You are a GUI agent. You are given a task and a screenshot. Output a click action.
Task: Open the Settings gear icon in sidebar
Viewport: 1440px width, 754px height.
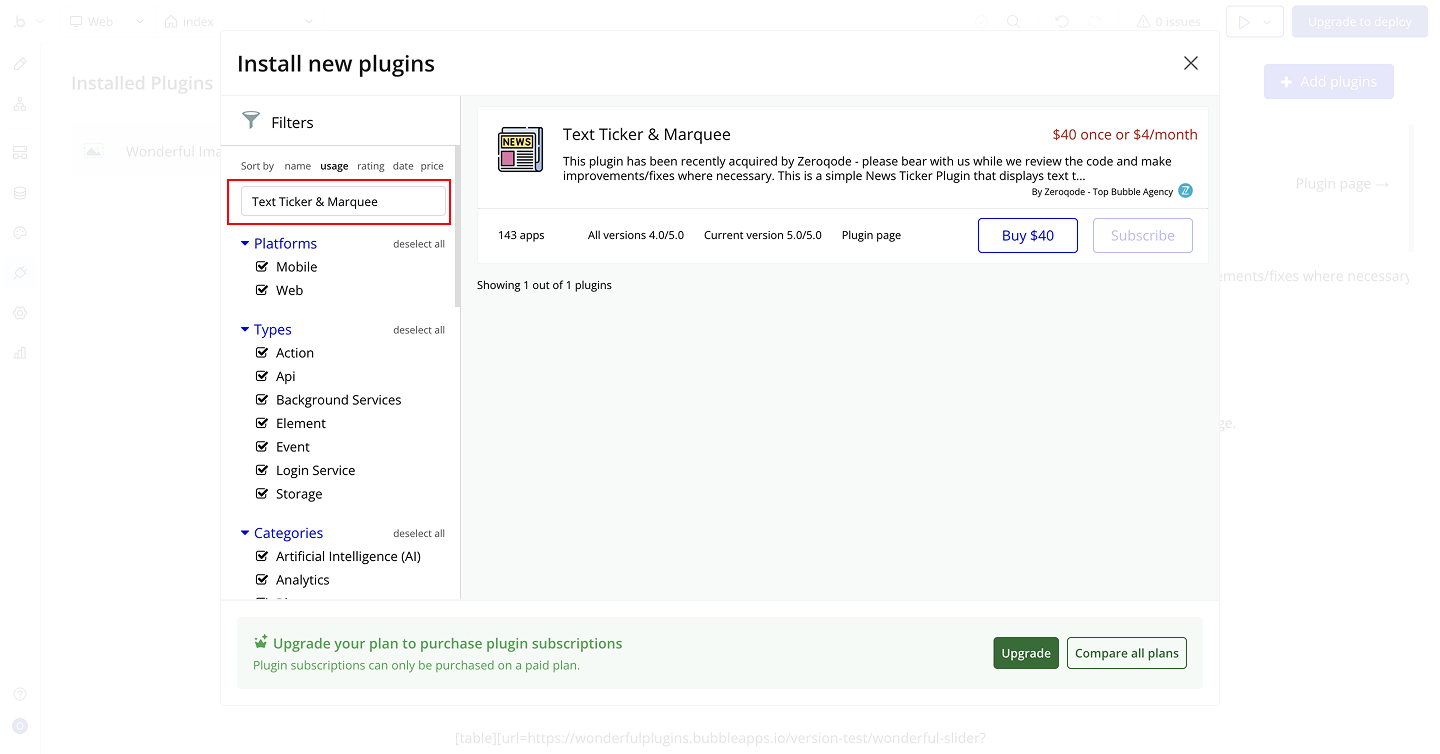pyautogui.click(x=20, y=313)
